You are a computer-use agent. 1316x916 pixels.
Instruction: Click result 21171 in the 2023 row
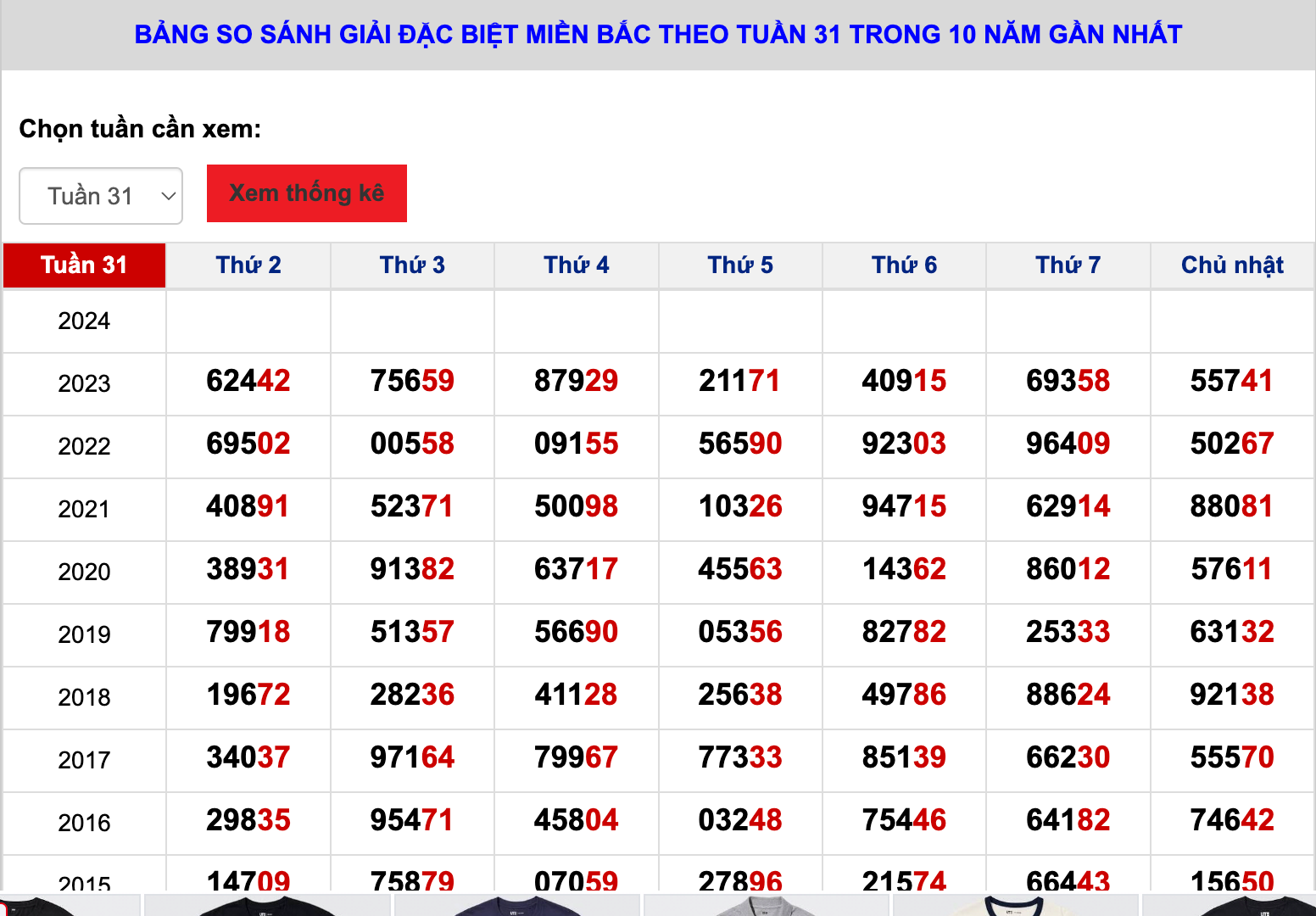[740, 381]
